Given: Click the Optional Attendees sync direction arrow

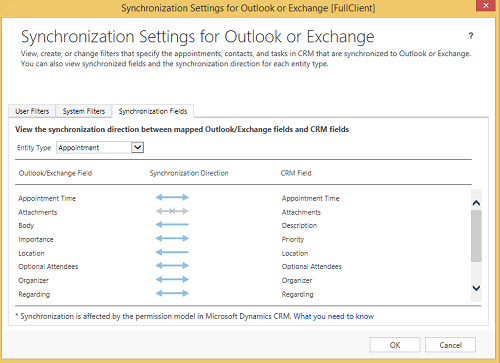Looking at the screenshot, I should tap(172, 266).
